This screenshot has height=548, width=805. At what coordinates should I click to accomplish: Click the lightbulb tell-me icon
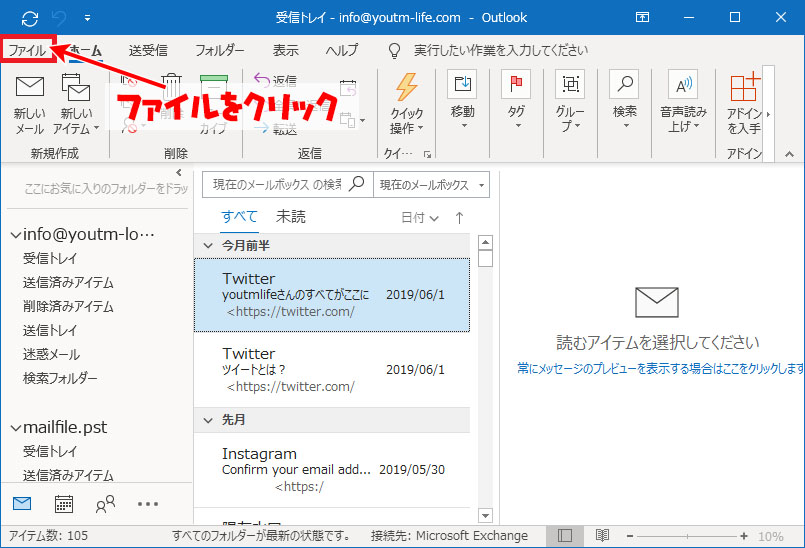(x=394, y=50)
